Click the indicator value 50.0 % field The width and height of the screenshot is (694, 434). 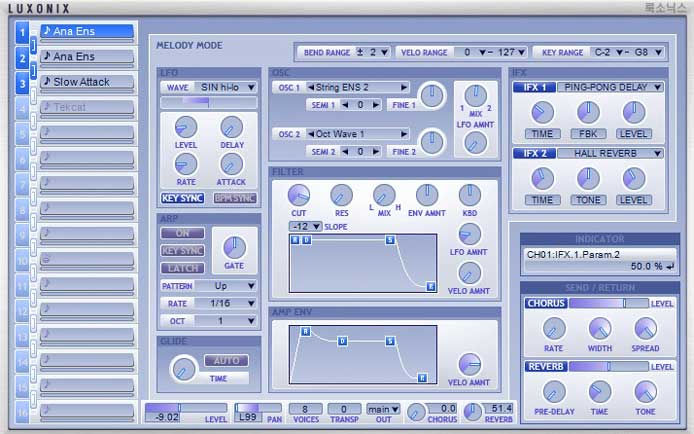[x=600, y=266]
